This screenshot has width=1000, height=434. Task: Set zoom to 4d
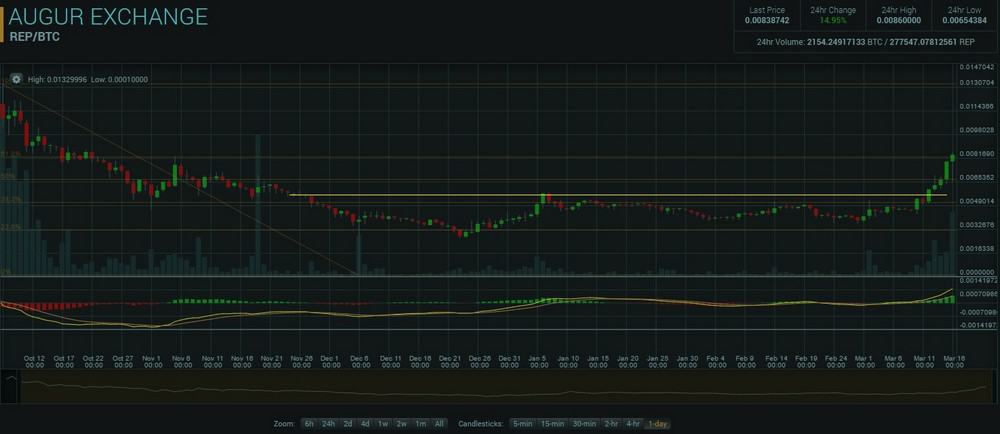pos(365,423)
